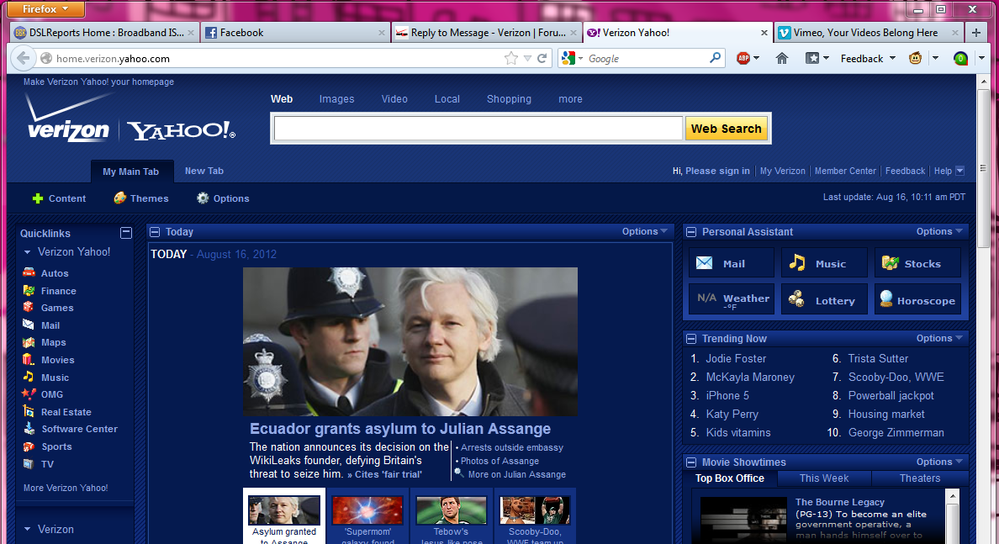Viewport: 999px width, 544px height.
Task: Open the Help dropdown arrow
Action: click(x=960, y=171)
